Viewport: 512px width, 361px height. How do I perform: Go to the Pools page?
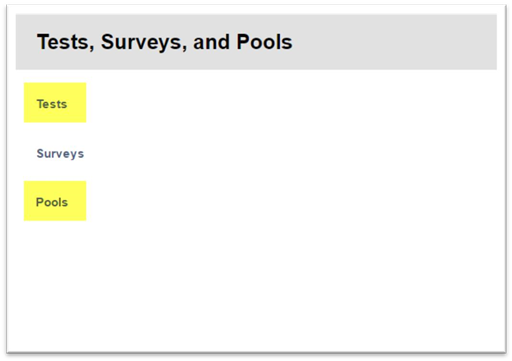[52, 202]
